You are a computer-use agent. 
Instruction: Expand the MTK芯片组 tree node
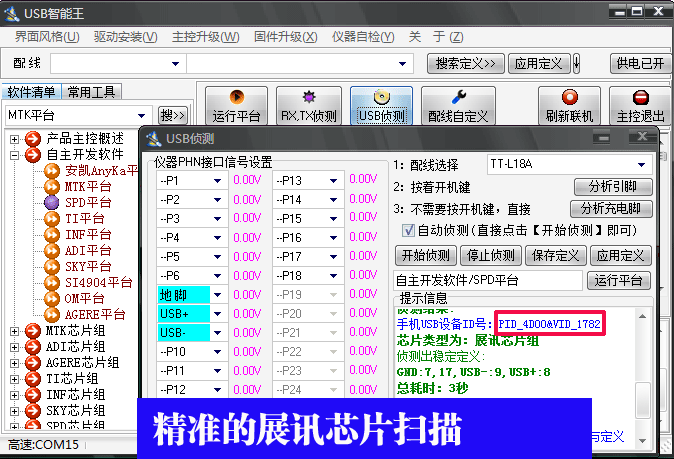click(14, 331)
